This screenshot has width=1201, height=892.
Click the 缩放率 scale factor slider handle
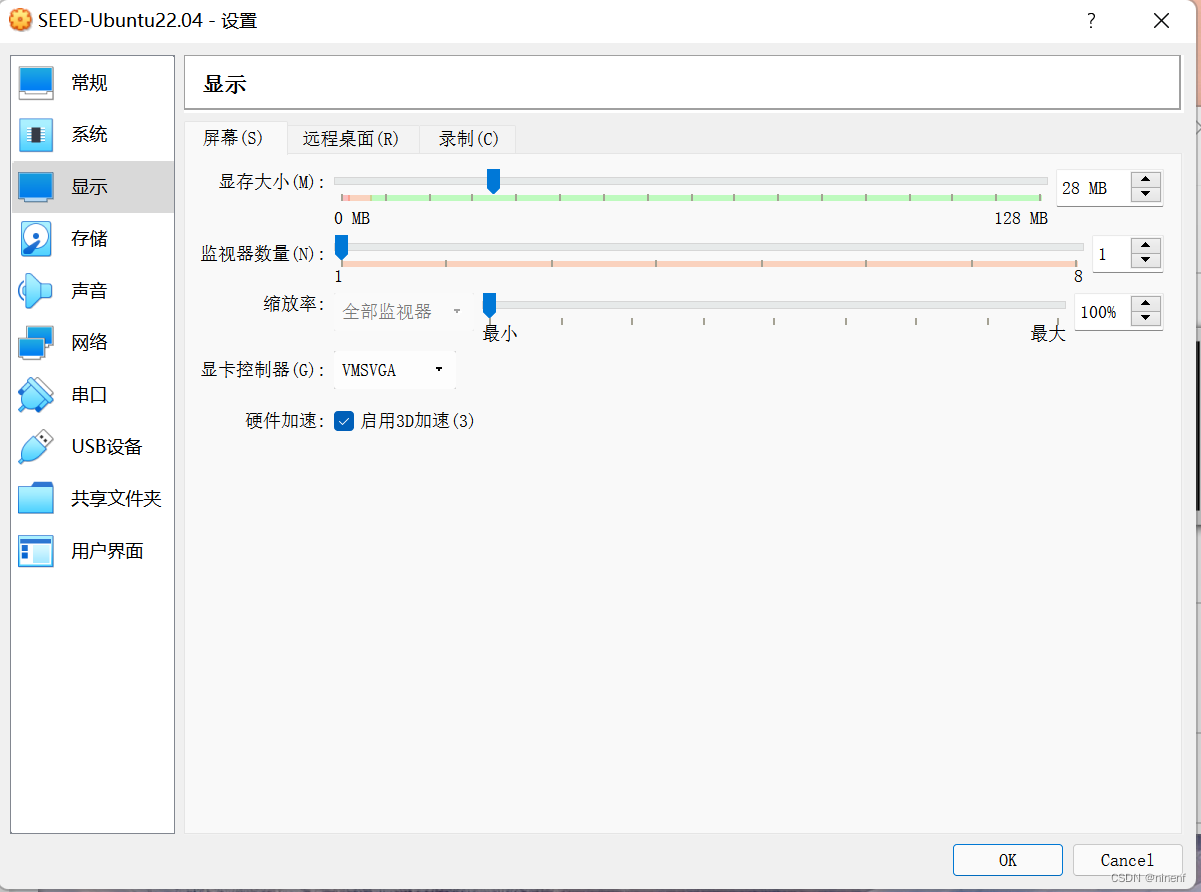pos(489,305)
